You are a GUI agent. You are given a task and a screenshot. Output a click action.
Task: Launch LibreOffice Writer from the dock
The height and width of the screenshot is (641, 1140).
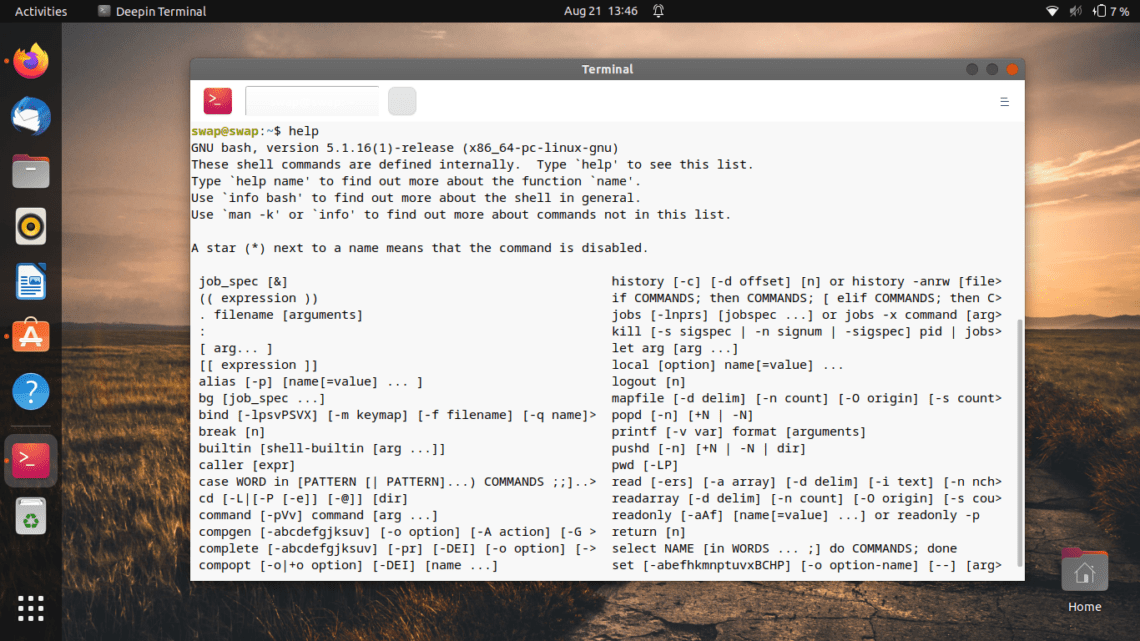click(x=29, y=281)
